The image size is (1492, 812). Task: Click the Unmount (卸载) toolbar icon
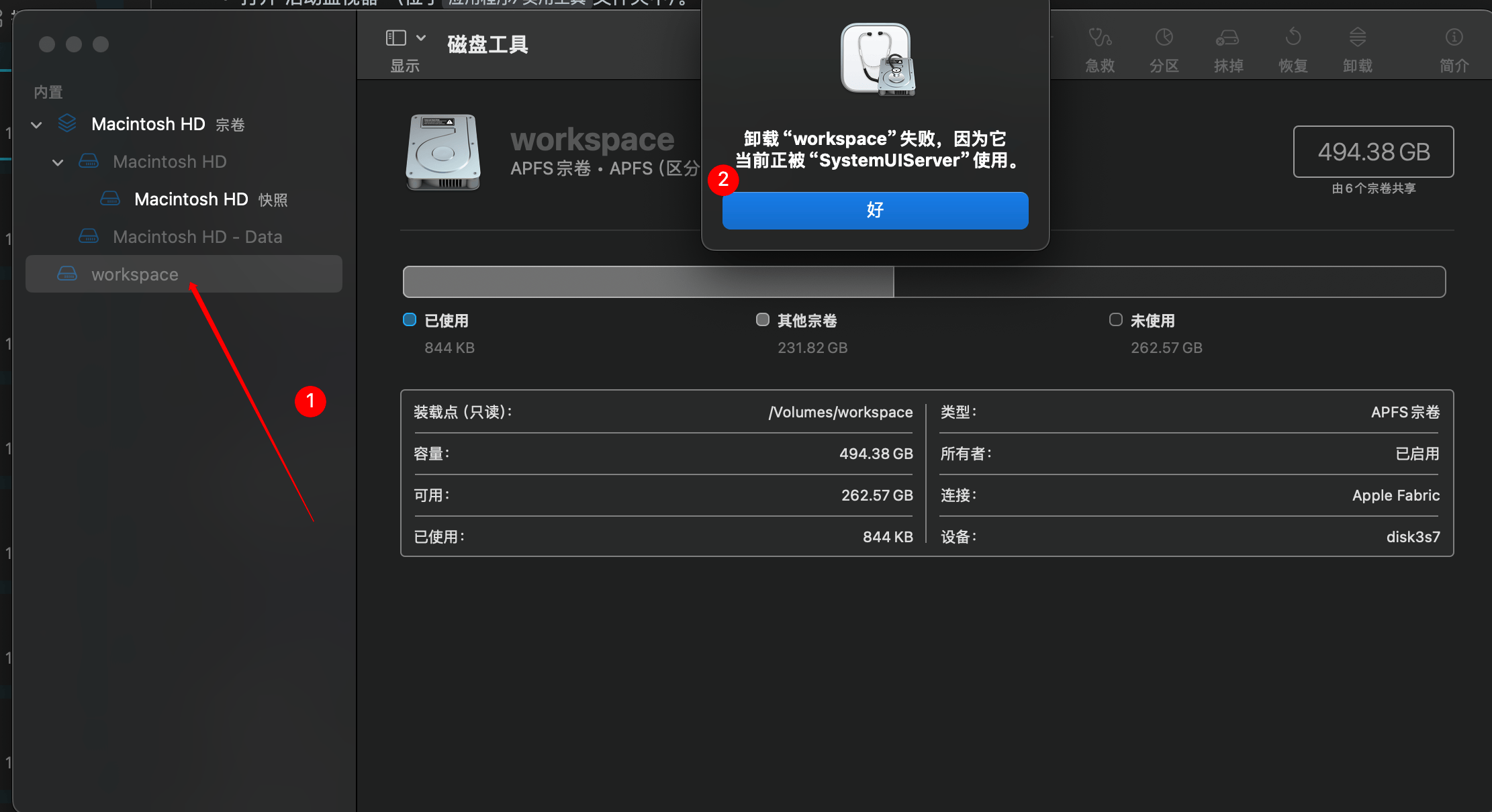click(1358, 37)
